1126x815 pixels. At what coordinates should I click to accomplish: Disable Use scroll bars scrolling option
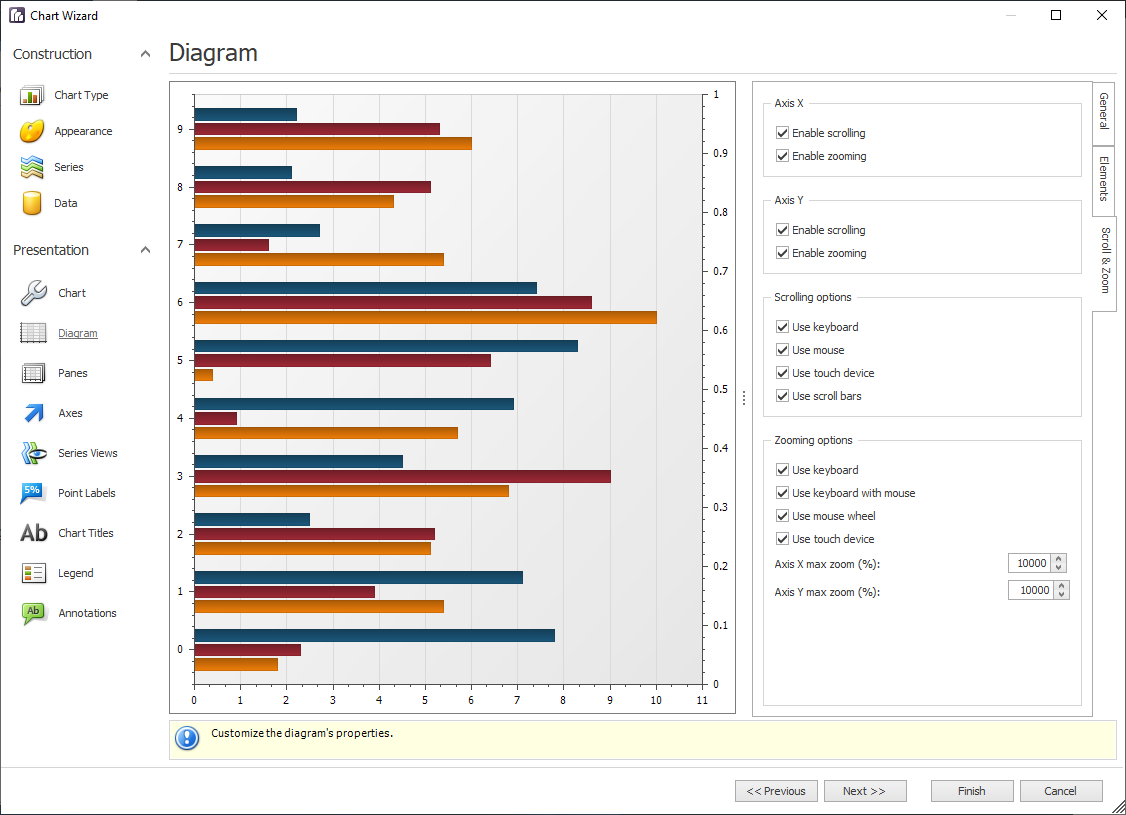[782, 395]
